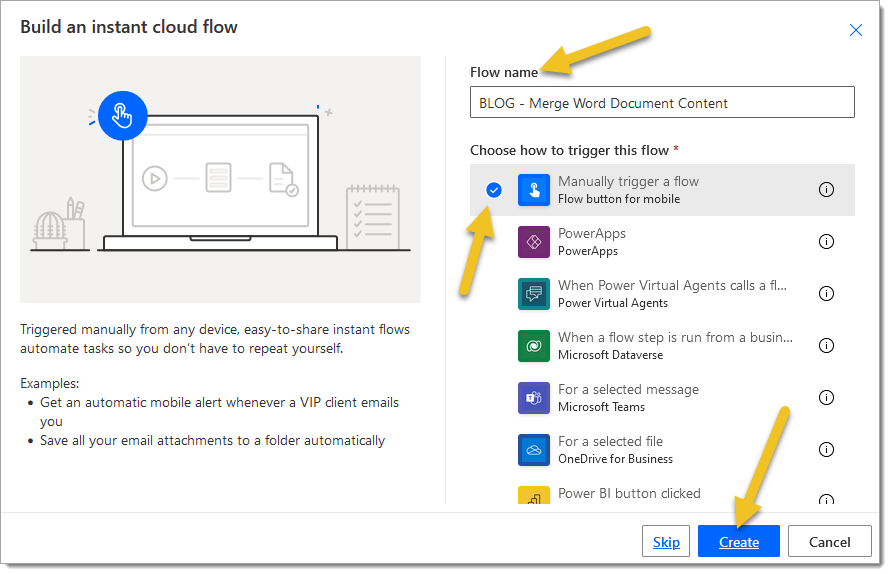Select For a selected message trigger

point(662,398)
